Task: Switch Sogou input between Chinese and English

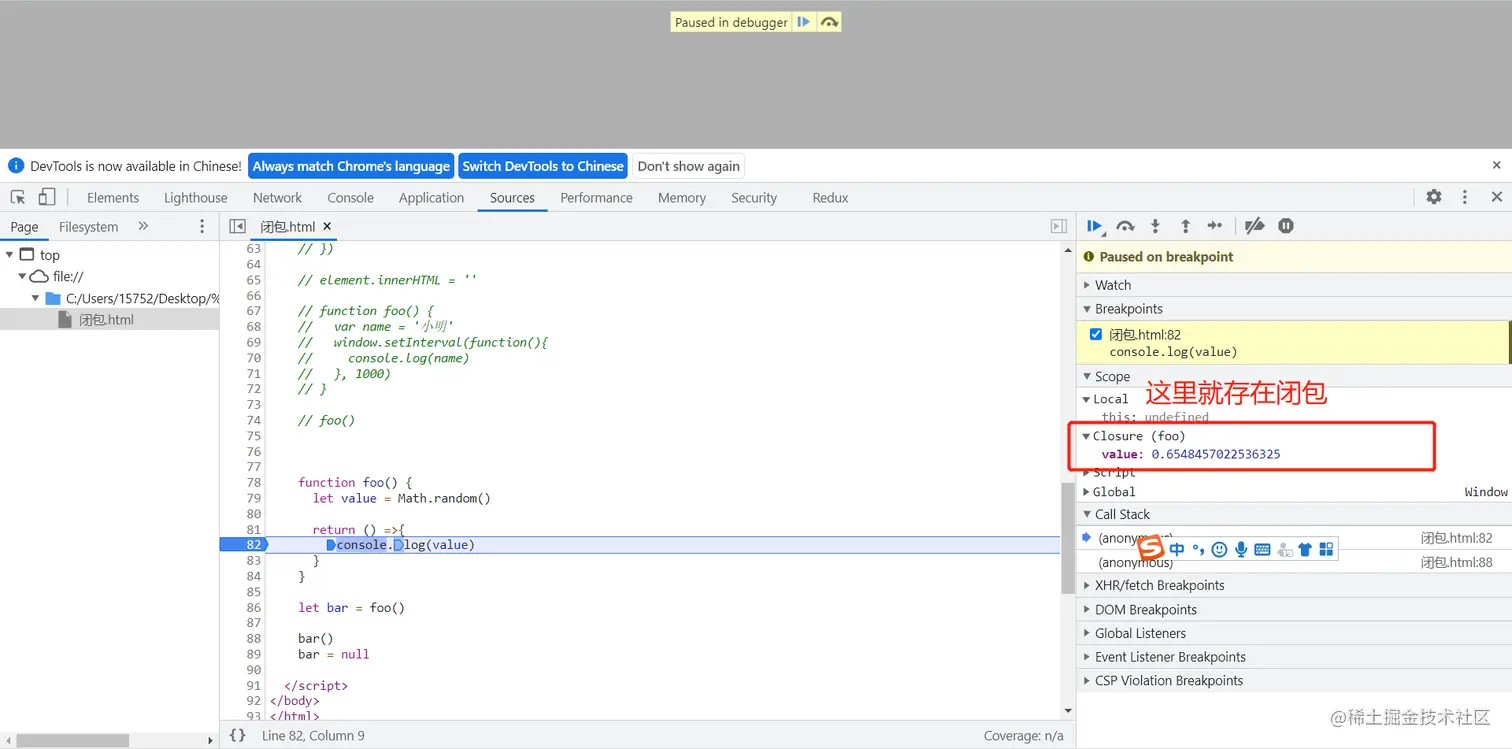Action: point(1176,549)
